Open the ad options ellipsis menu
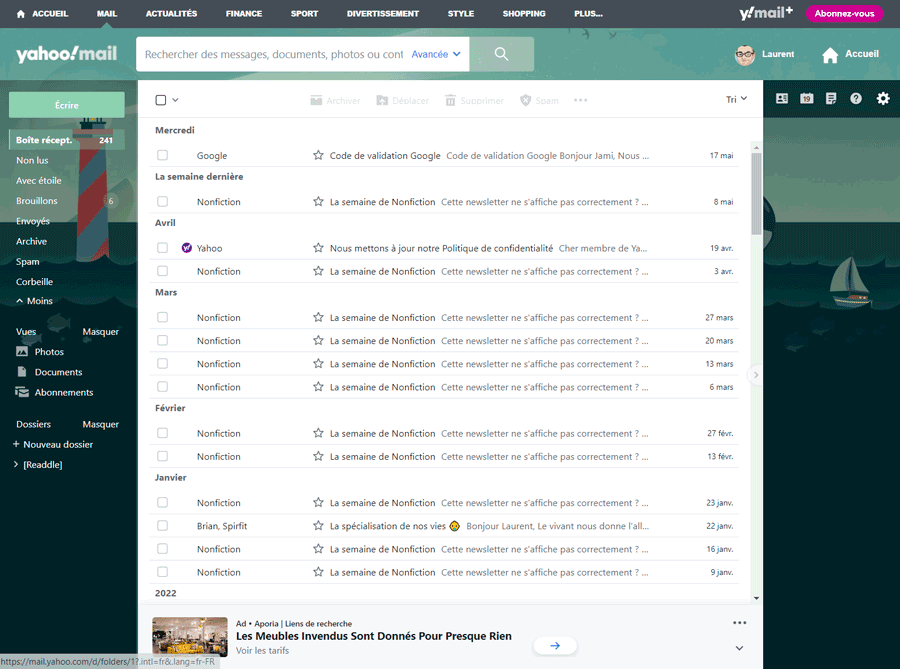 pyautogui.click(x=739, y=623)
